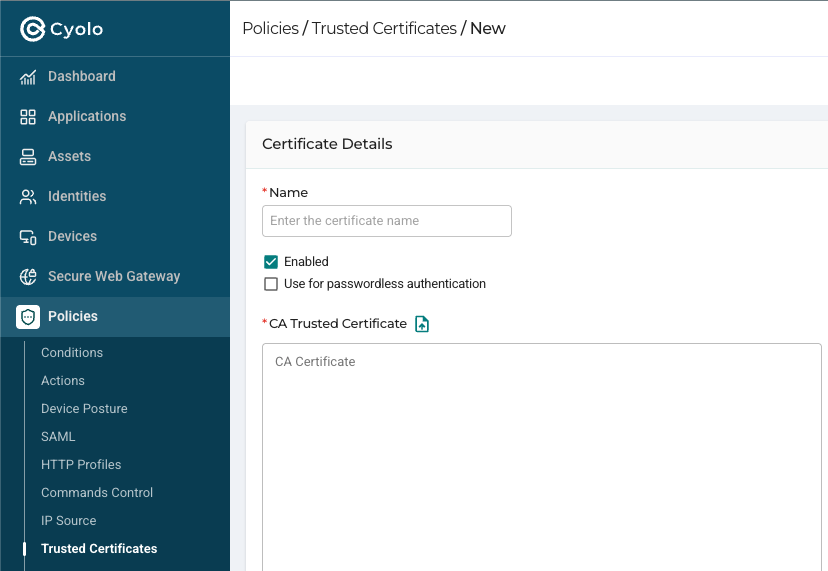
Task: Click the Certificate Details heading
Action: click(x=327, y=144)
